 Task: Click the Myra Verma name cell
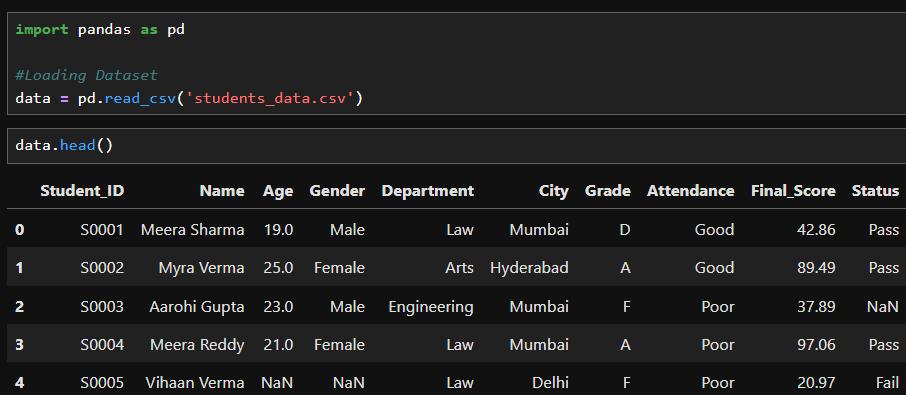click(x=202, y=268)
